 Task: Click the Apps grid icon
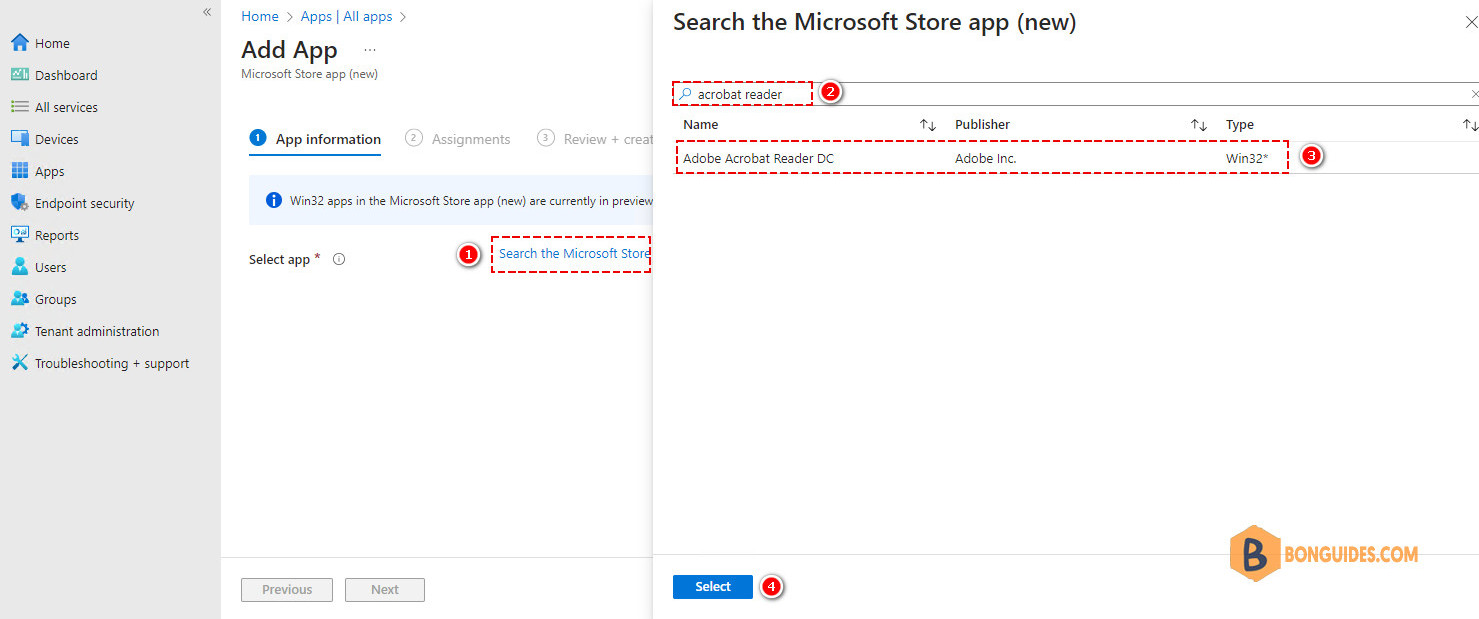(x=19, y=171)
